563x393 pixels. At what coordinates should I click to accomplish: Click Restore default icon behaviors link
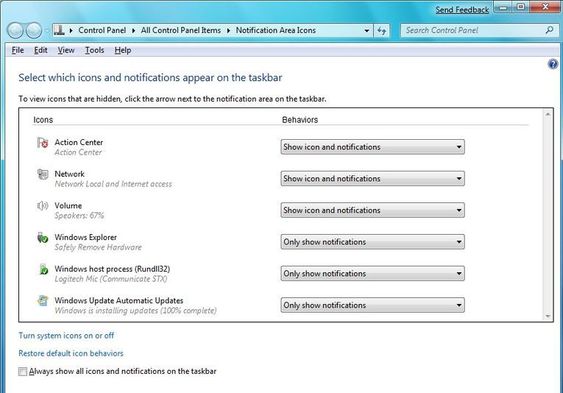[x=71, y=353]
